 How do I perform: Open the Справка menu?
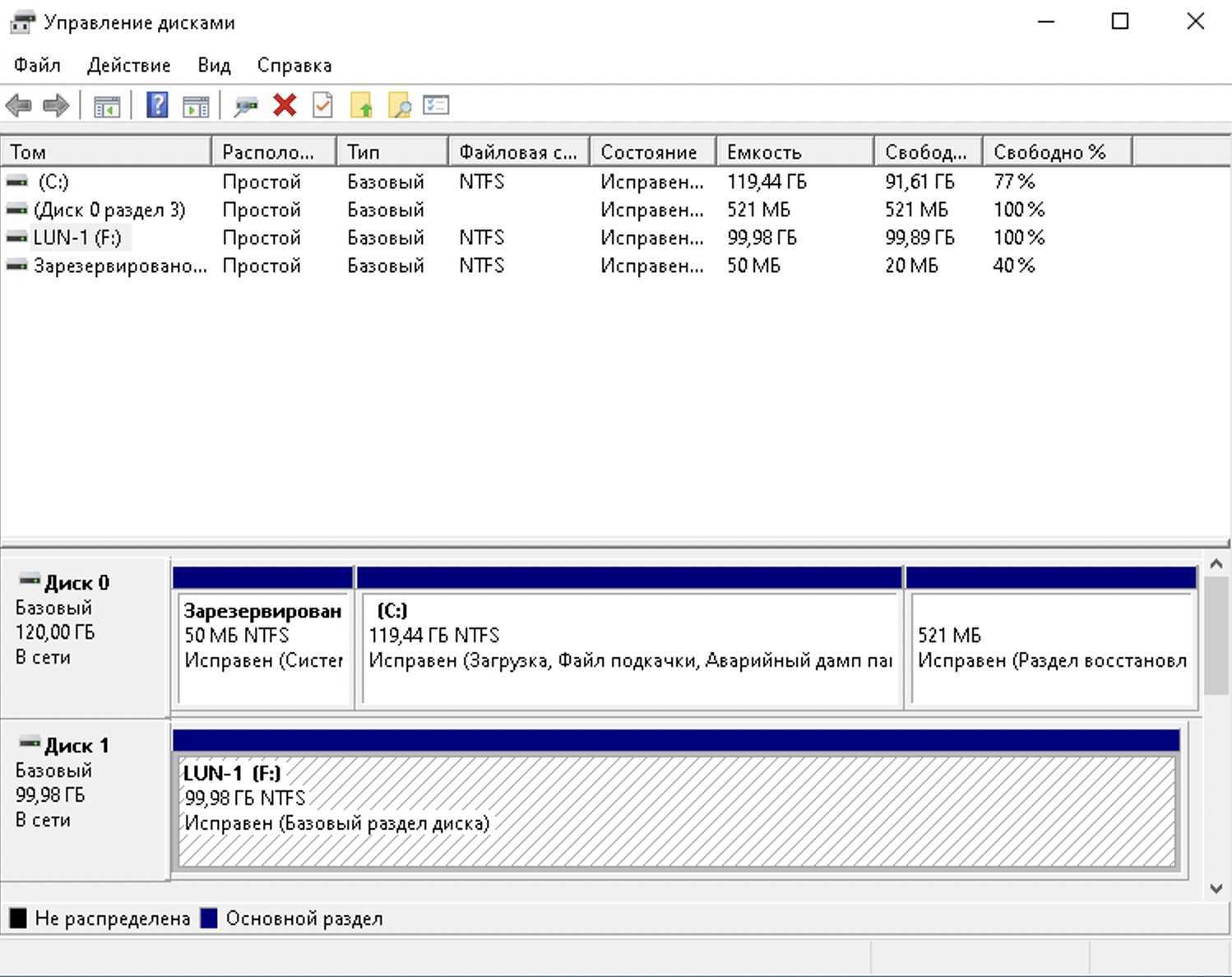coord(294,65)
